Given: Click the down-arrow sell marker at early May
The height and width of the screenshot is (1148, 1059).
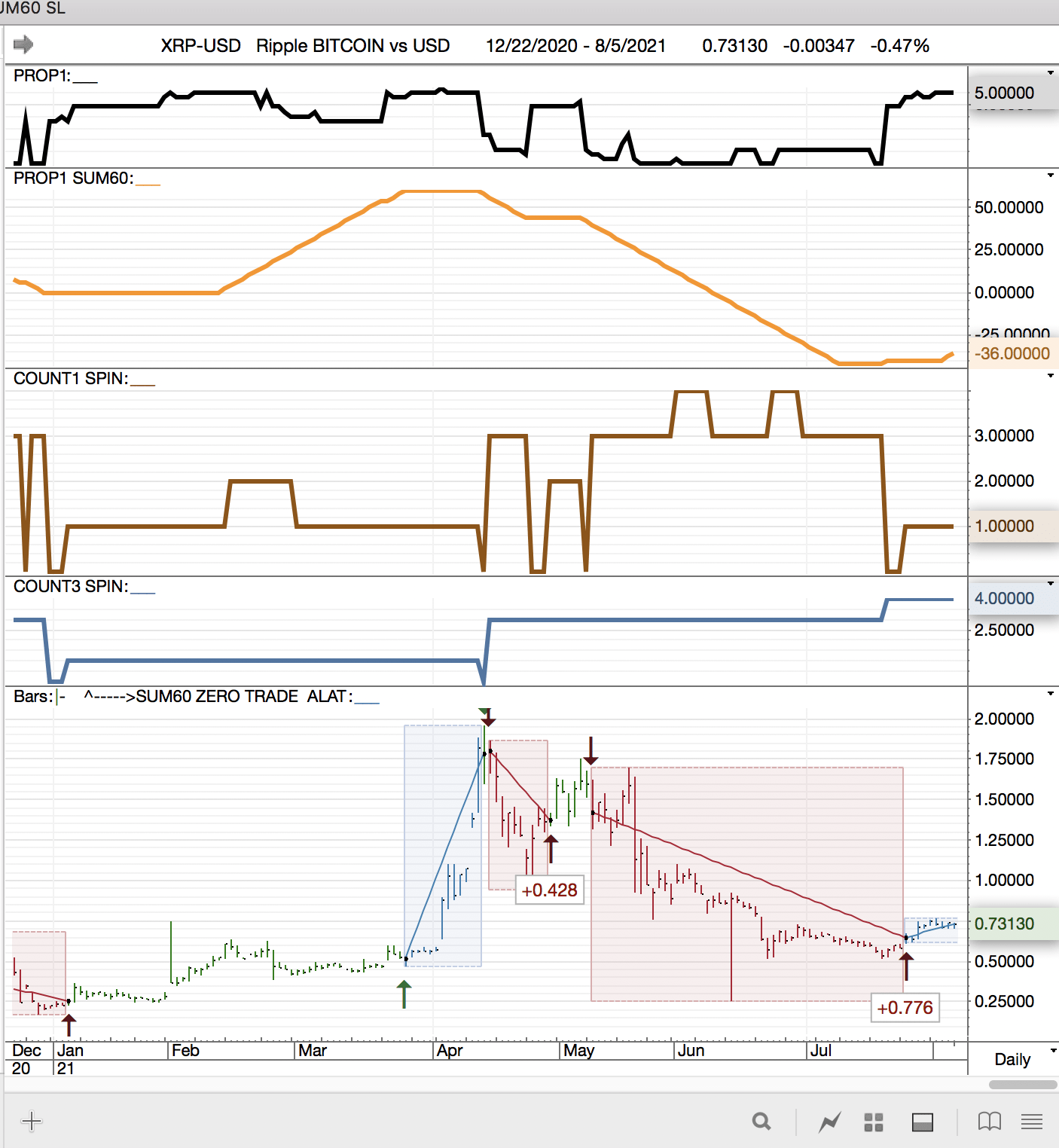Looking at the screenshot, I should [x=591, y=751].
